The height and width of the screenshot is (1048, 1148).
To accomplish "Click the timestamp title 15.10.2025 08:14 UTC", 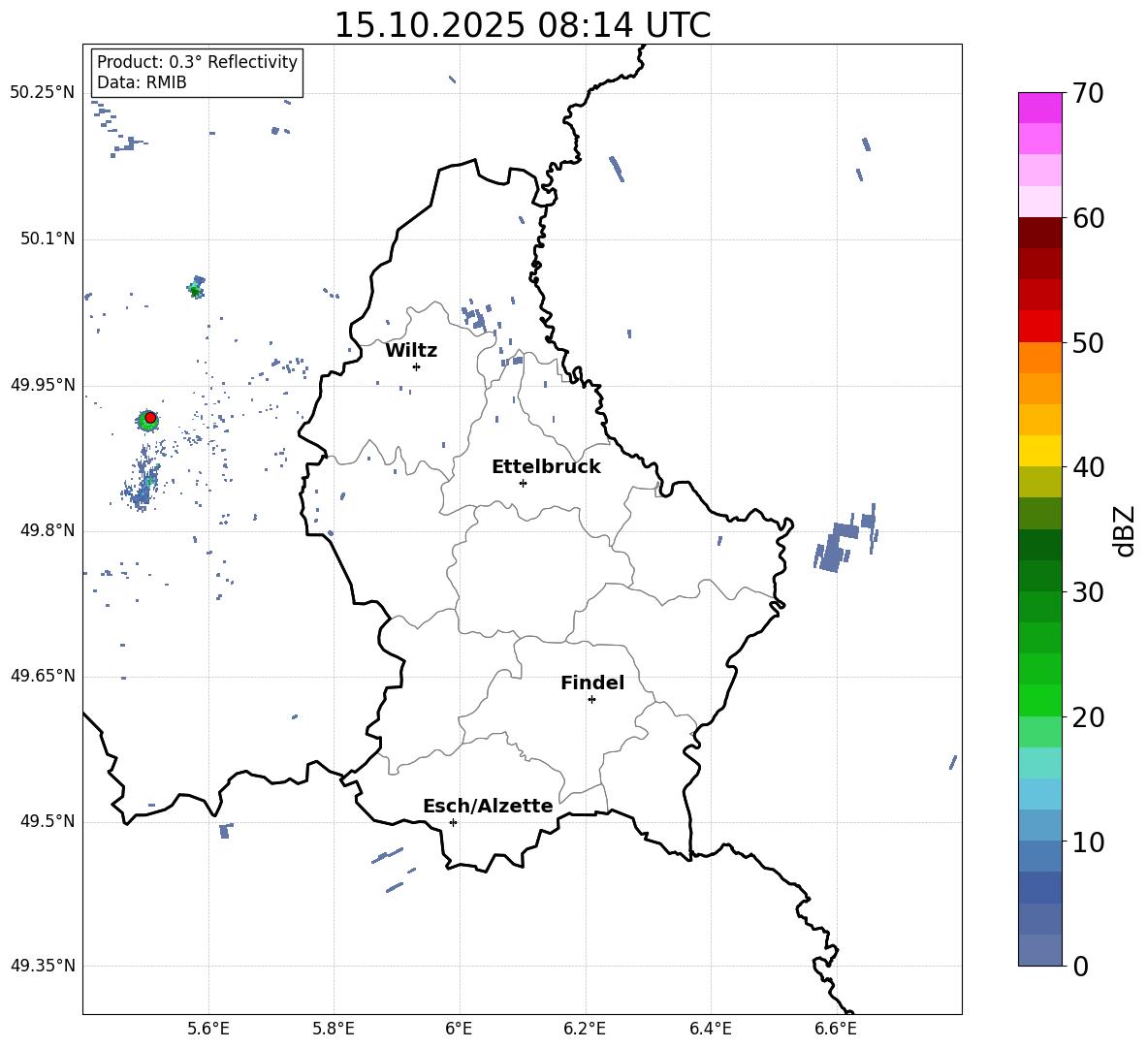I will click(x=522, y=25).
